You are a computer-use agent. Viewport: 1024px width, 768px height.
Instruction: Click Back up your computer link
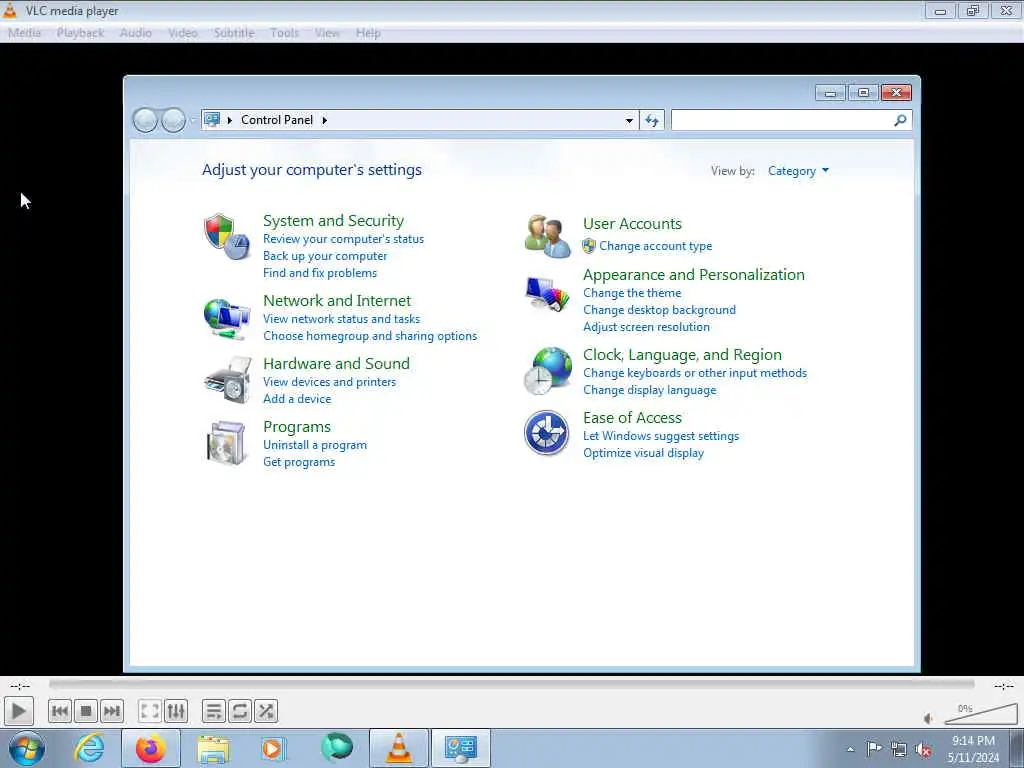point(325,256)
